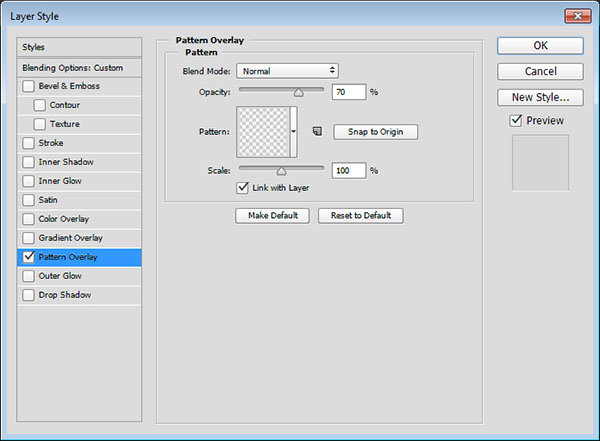Open the Blend Mode dropdown
The height and width of the screenshot is (441, 600).
(287, 71)
